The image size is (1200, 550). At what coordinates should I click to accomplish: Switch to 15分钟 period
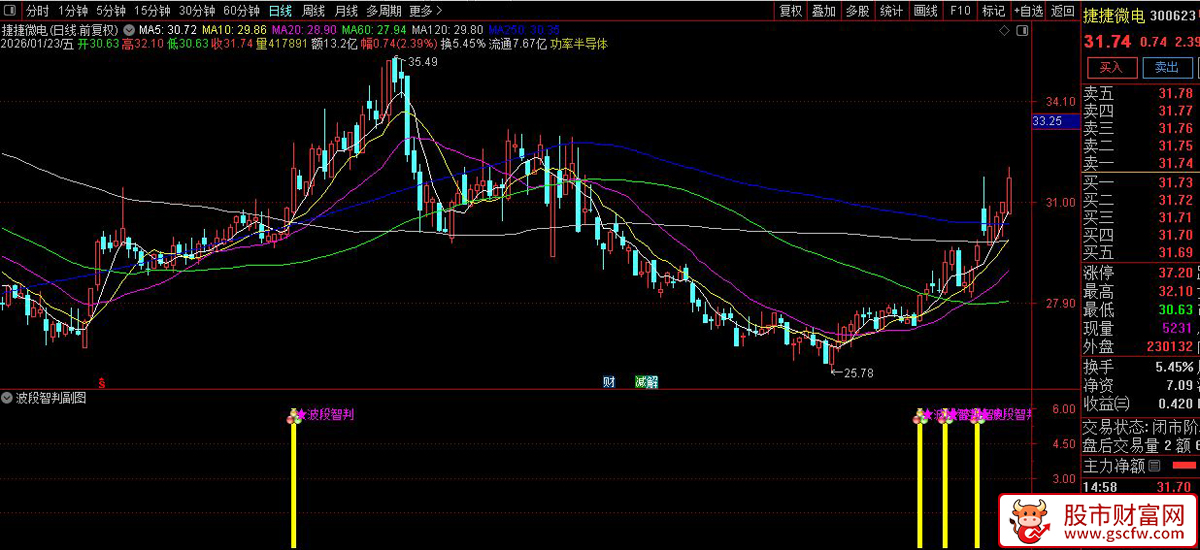[152, 11]
